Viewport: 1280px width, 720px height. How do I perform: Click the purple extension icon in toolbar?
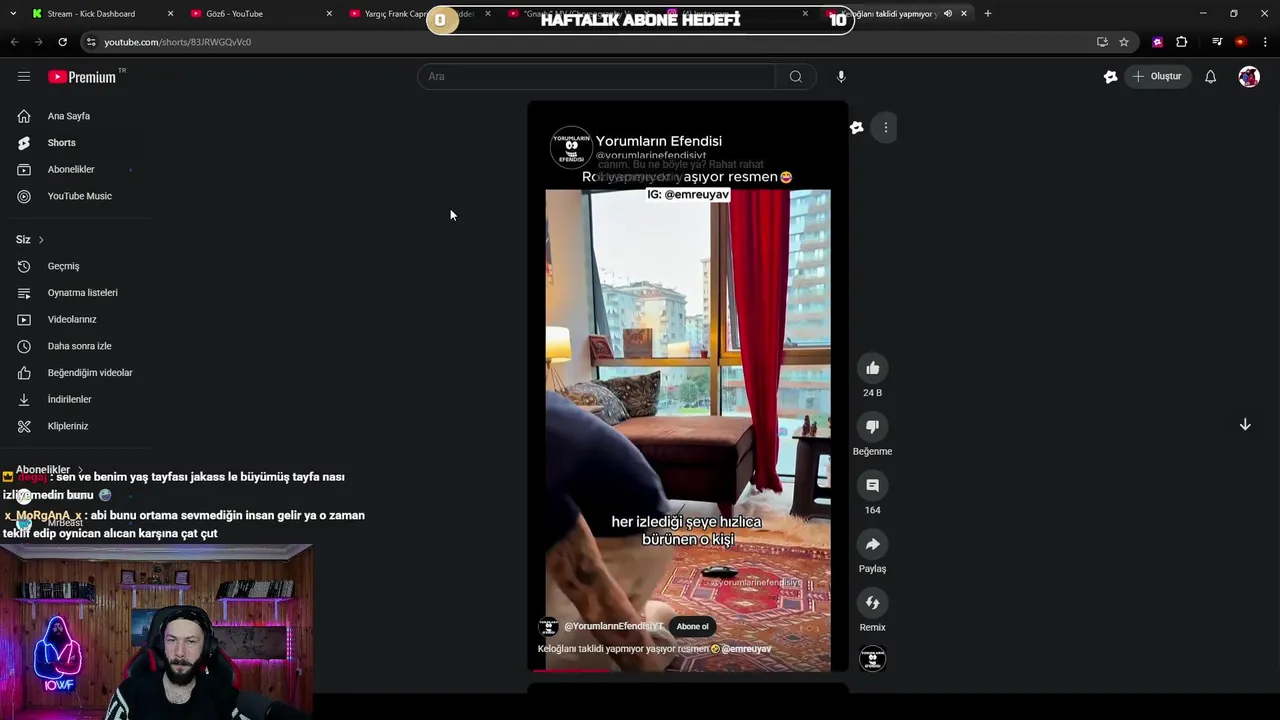[x=1158, y=42]
